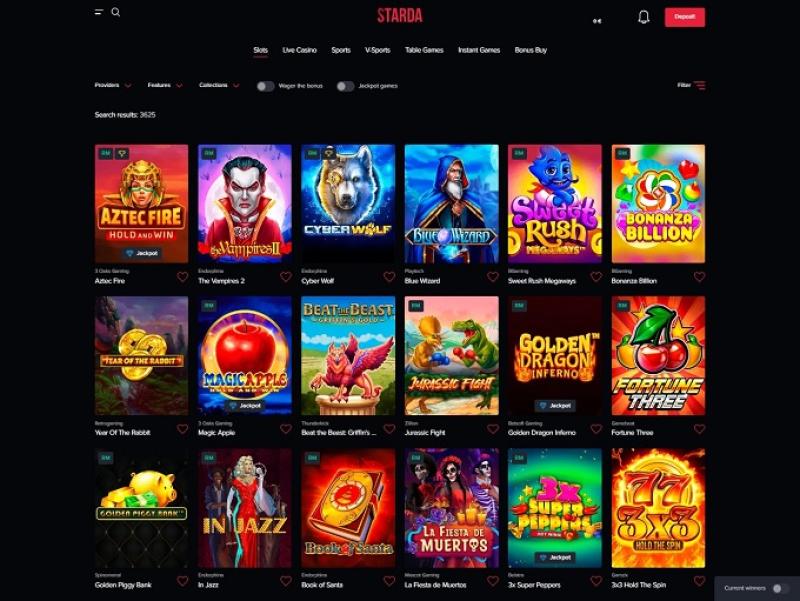Open the Filter icon at right

(x=699, y=85)
